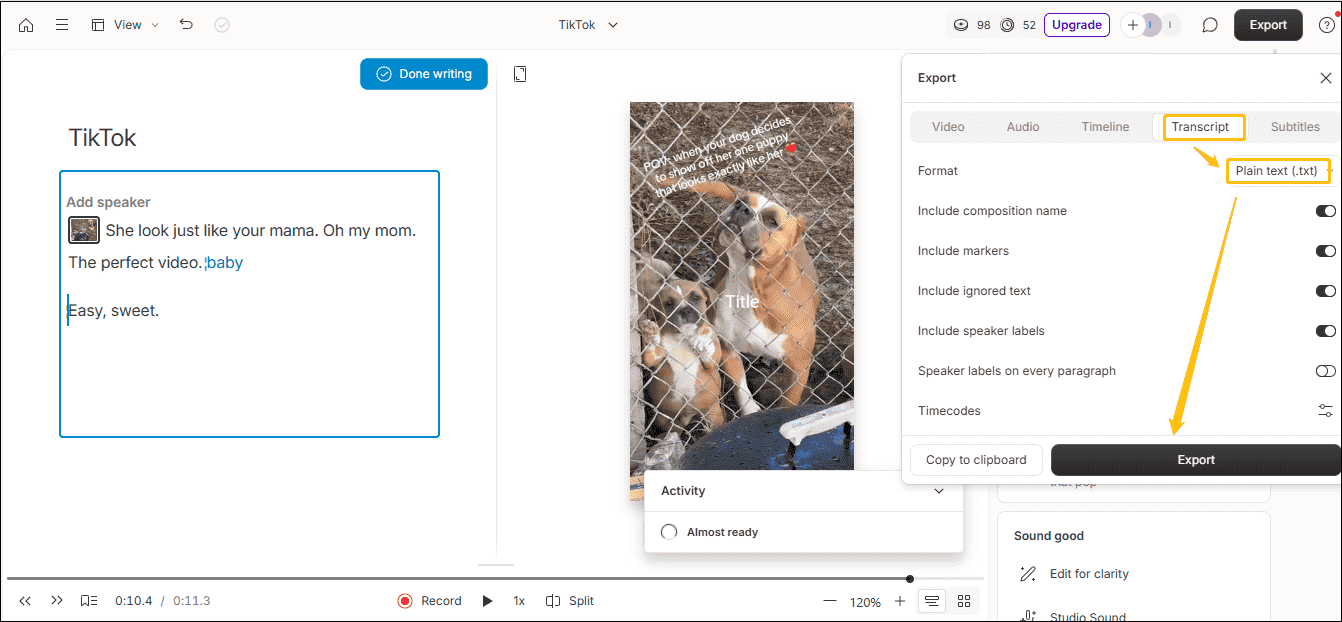Image resolution: width=1342 pixels, height=622 pixels.
Task: Jump forward with fast-forward double-chevron icon
Action: point(57,601)
